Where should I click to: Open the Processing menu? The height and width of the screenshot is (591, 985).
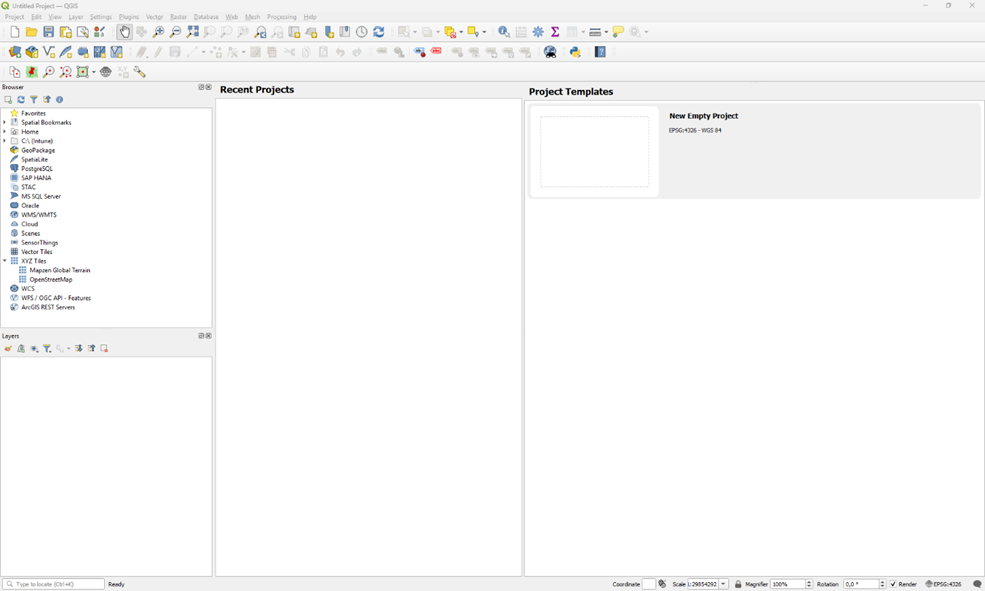pos(281,17)
